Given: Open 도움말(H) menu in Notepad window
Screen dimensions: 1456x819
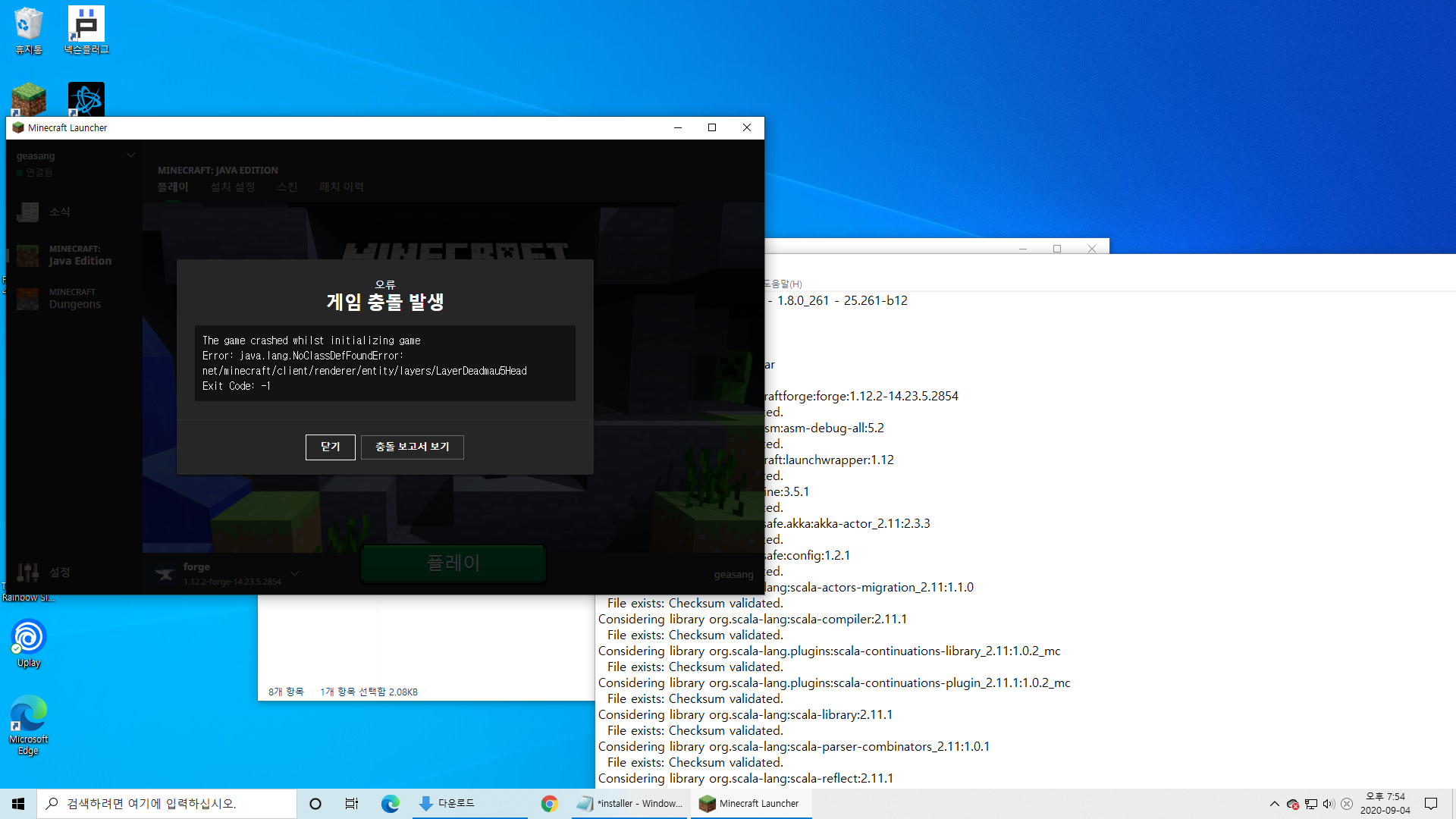Looking at the screenshot, I should click(x=783, y=284).
